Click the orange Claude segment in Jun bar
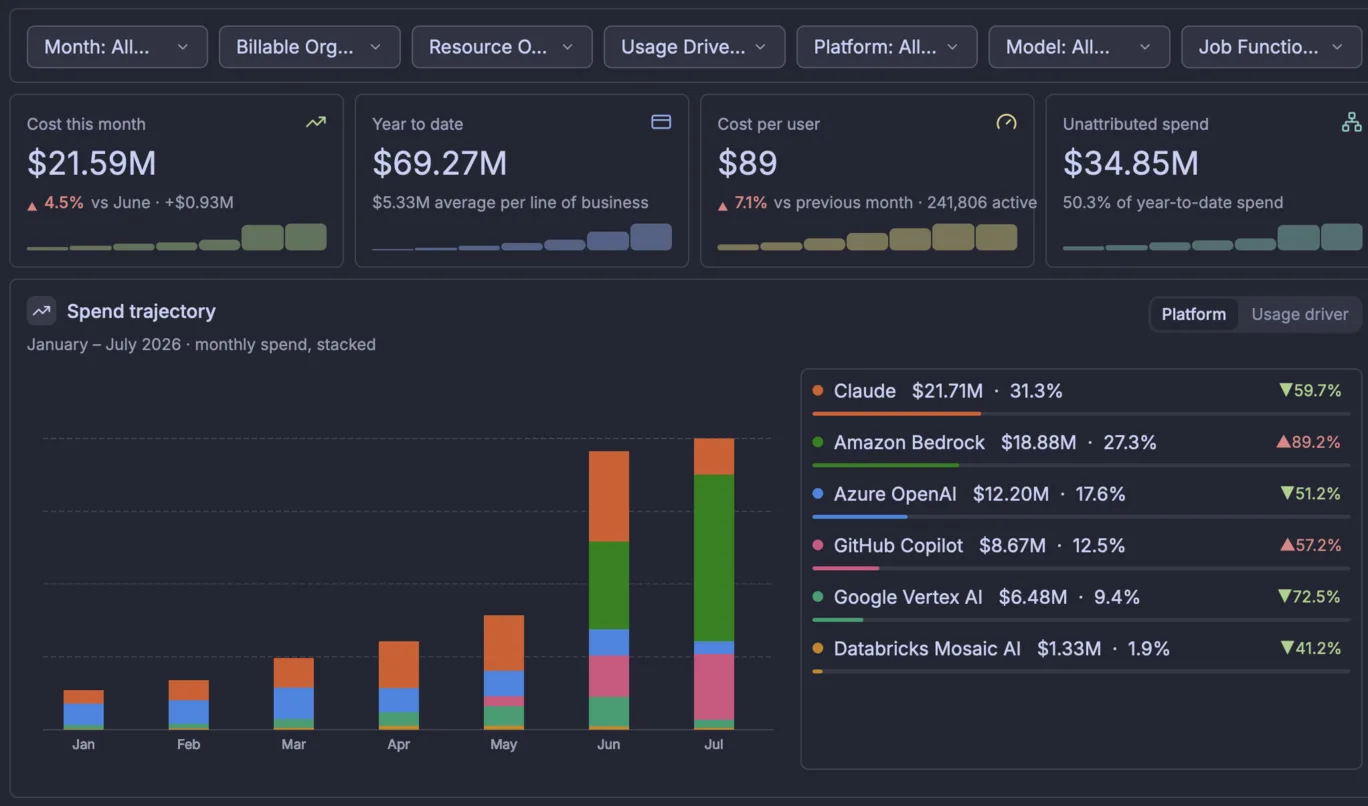Viewport: 1368px width, 806px height. (609, 496)
